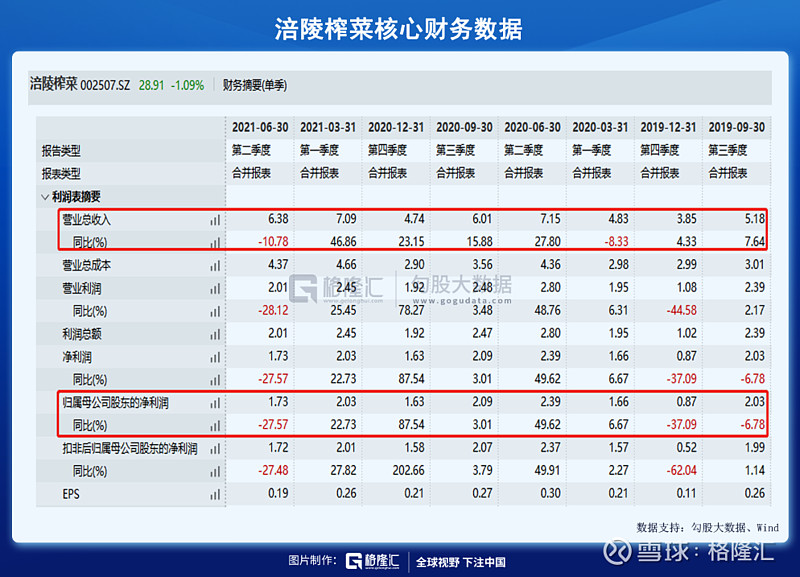Click the stock price 28.91
Image resolution: width=800 pixels, height=577 pixels.
point(152,85)
